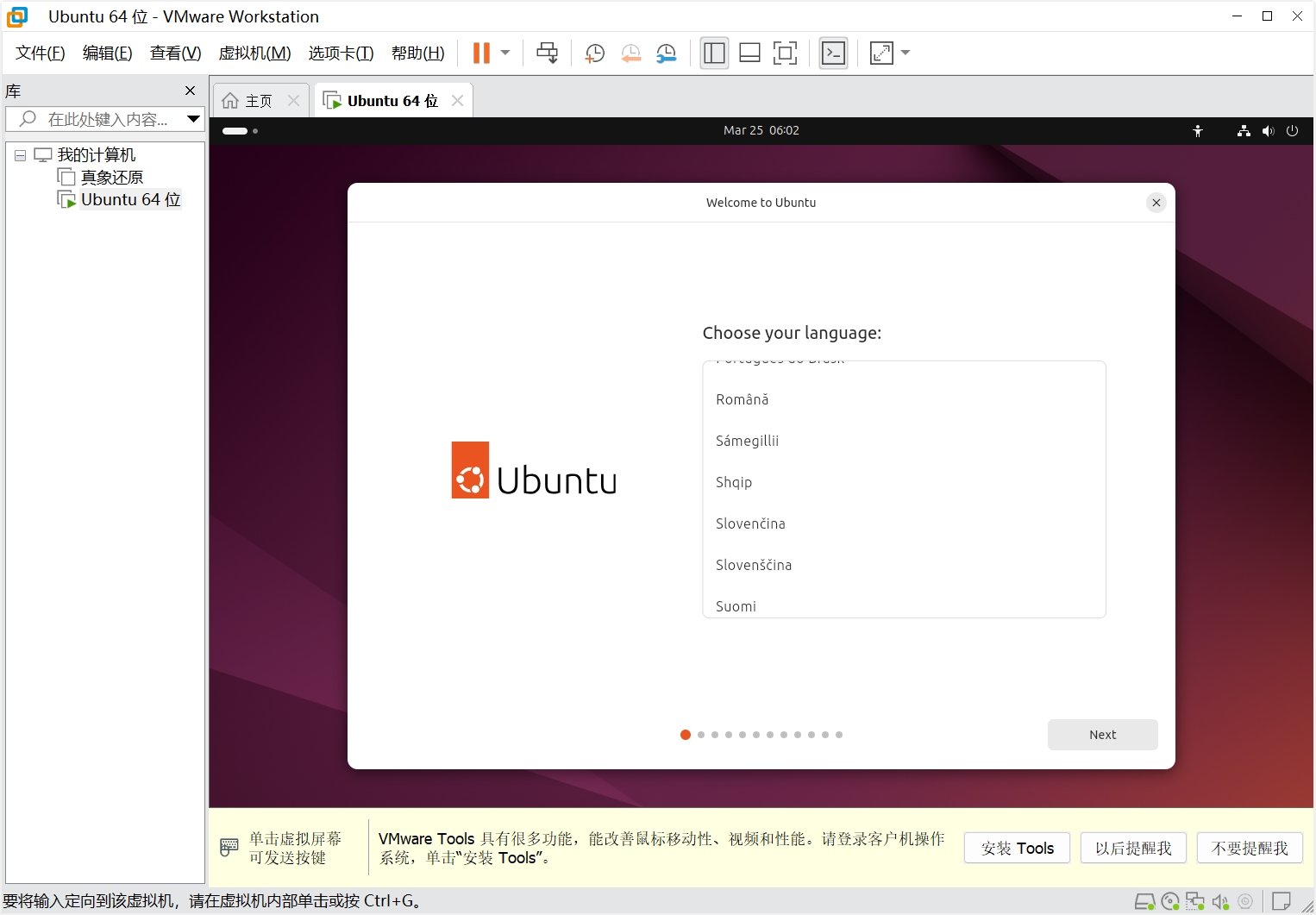Revert VM to previous snapshot
Screen dimensions: 1316x915
point(630,53)
